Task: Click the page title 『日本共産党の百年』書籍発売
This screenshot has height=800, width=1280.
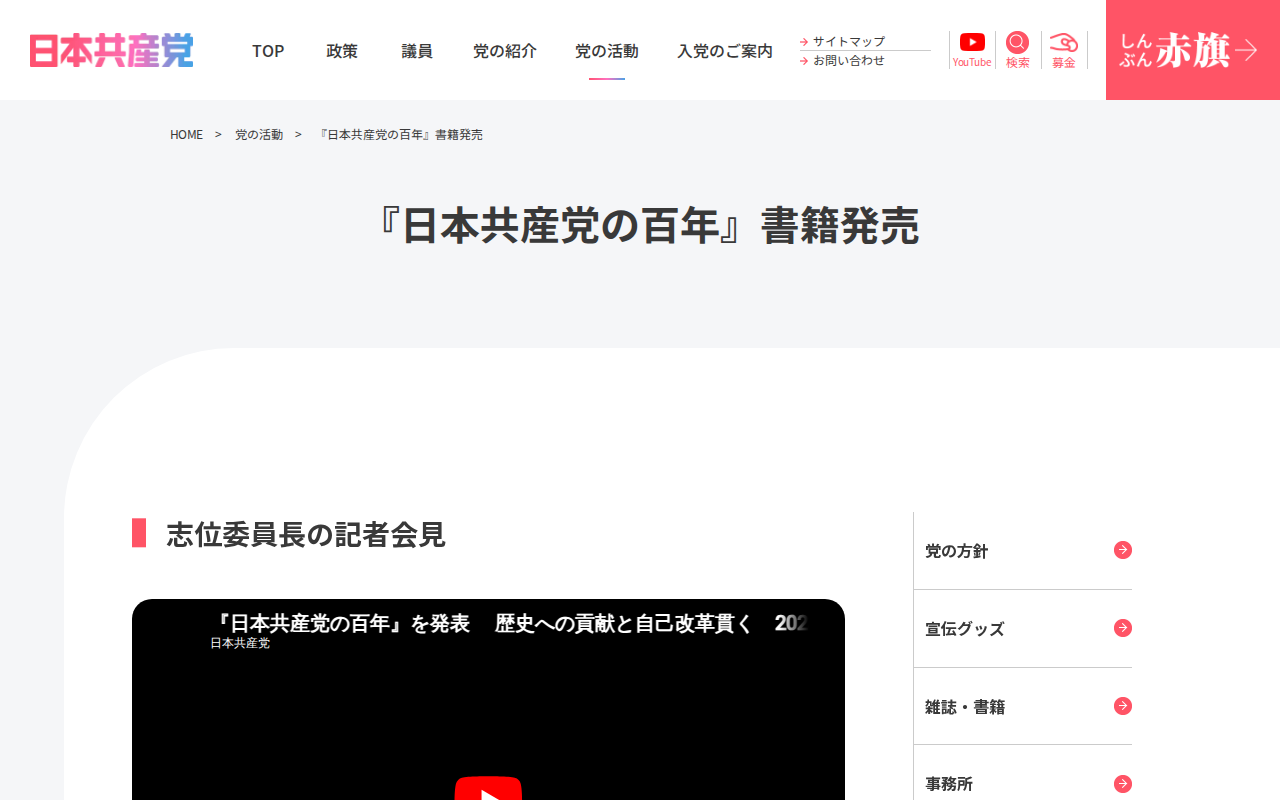Action: point(640,226)
